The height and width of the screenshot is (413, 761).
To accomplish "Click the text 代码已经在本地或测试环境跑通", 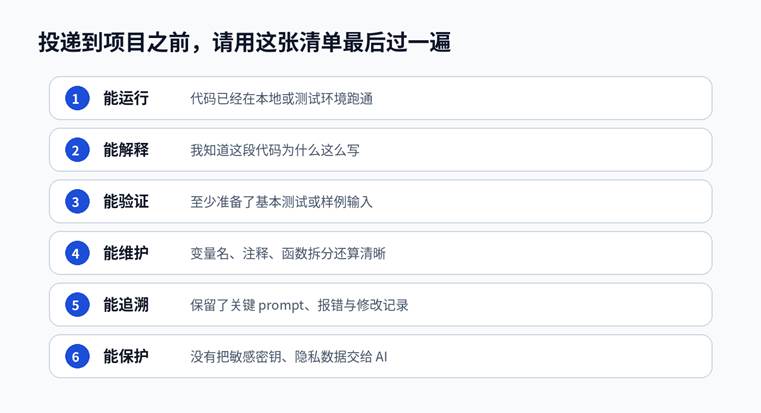I will (x=281, y=99).
